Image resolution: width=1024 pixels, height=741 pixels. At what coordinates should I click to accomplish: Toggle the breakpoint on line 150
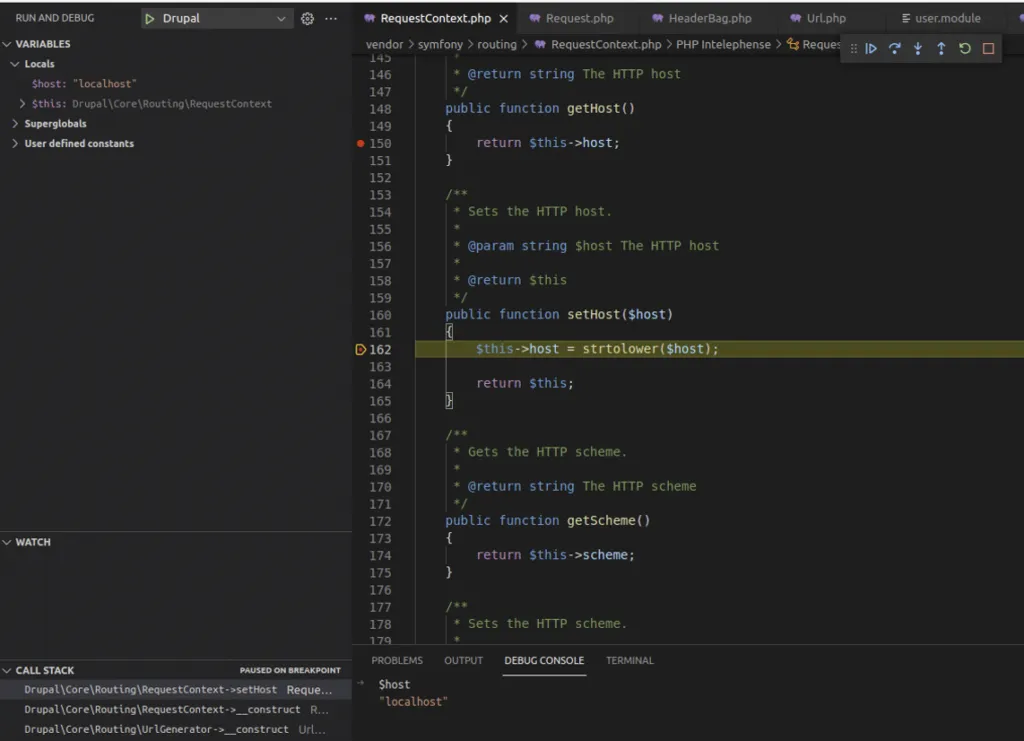(360, 143)
